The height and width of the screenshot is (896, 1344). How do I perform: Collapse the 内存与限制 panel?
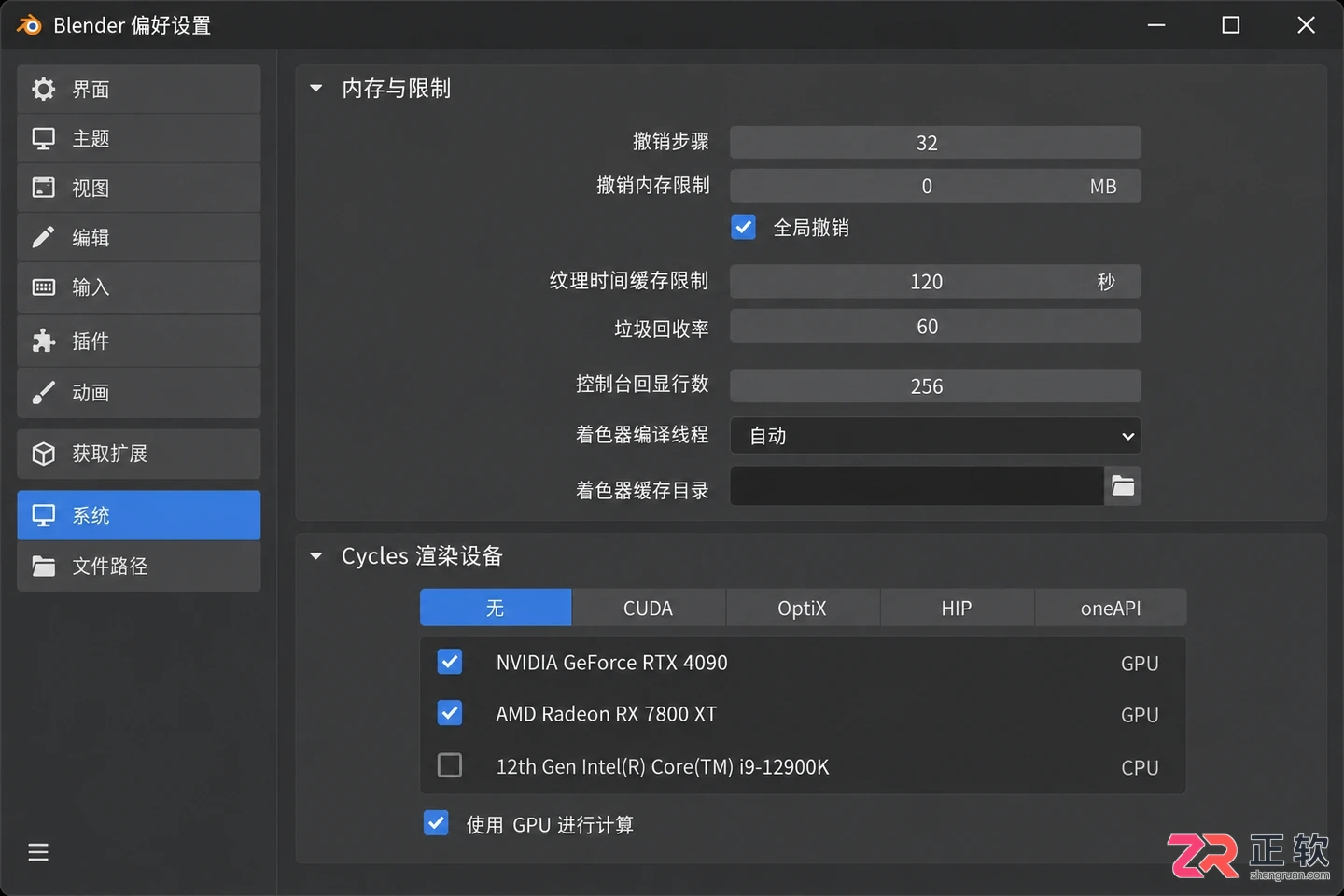(316, 88)
